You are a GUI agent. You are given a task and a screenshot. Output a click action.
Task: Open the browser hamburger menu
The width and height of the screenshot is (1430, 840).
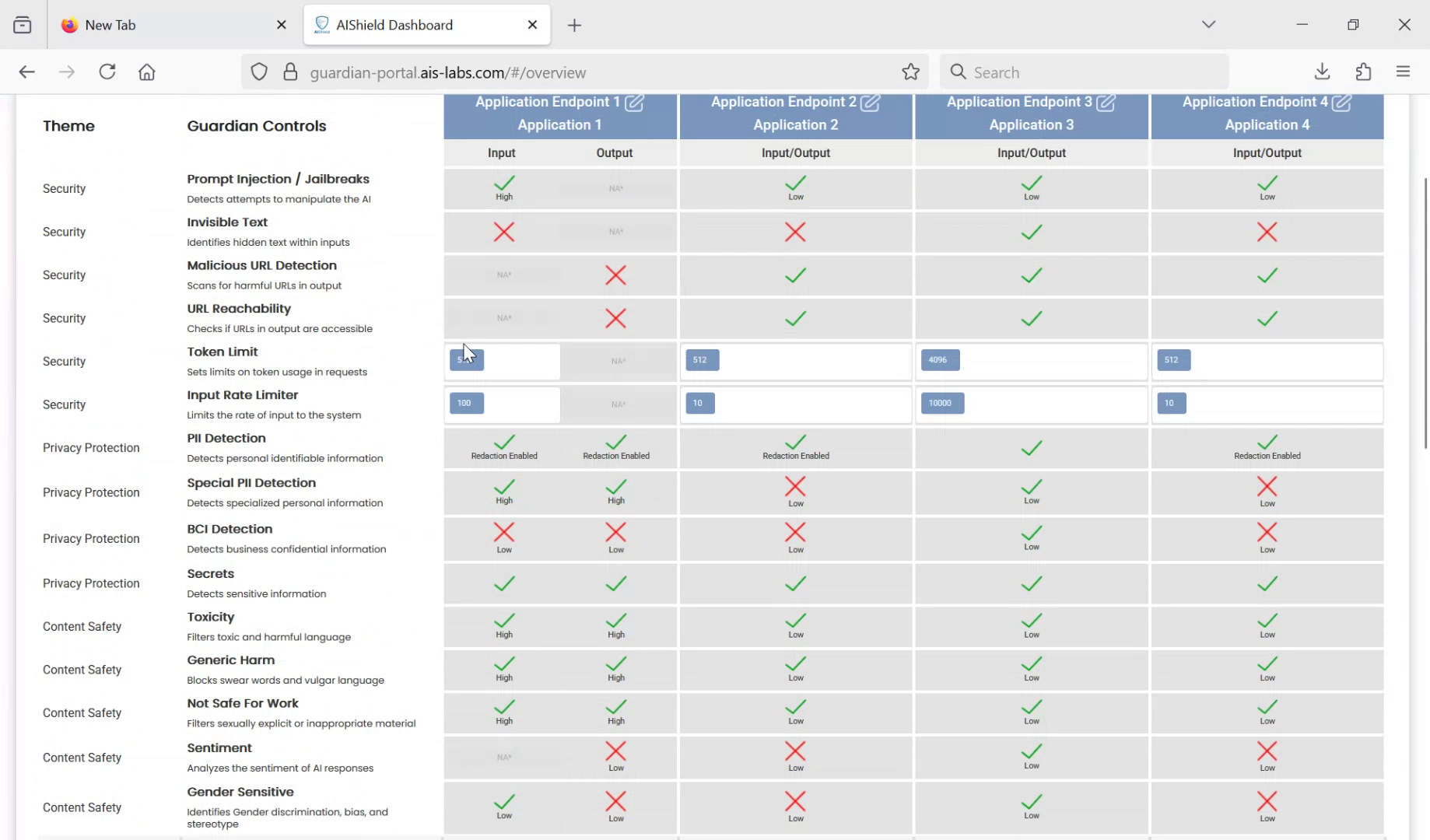coord(1403,72)
